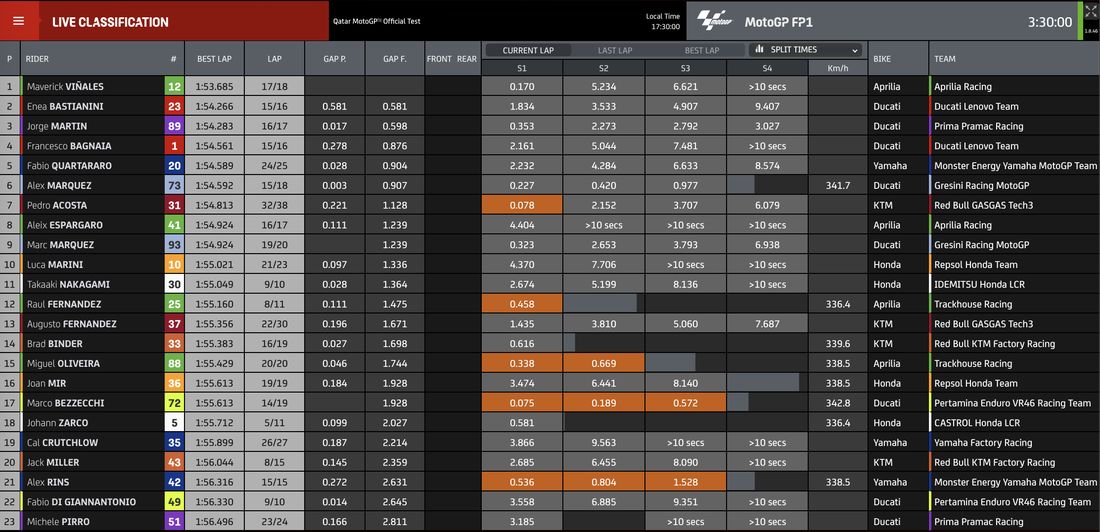This screenshot has height=532, width=1100.
Task: Sort by the Best Lap column header
Action: tap(215, 59)
